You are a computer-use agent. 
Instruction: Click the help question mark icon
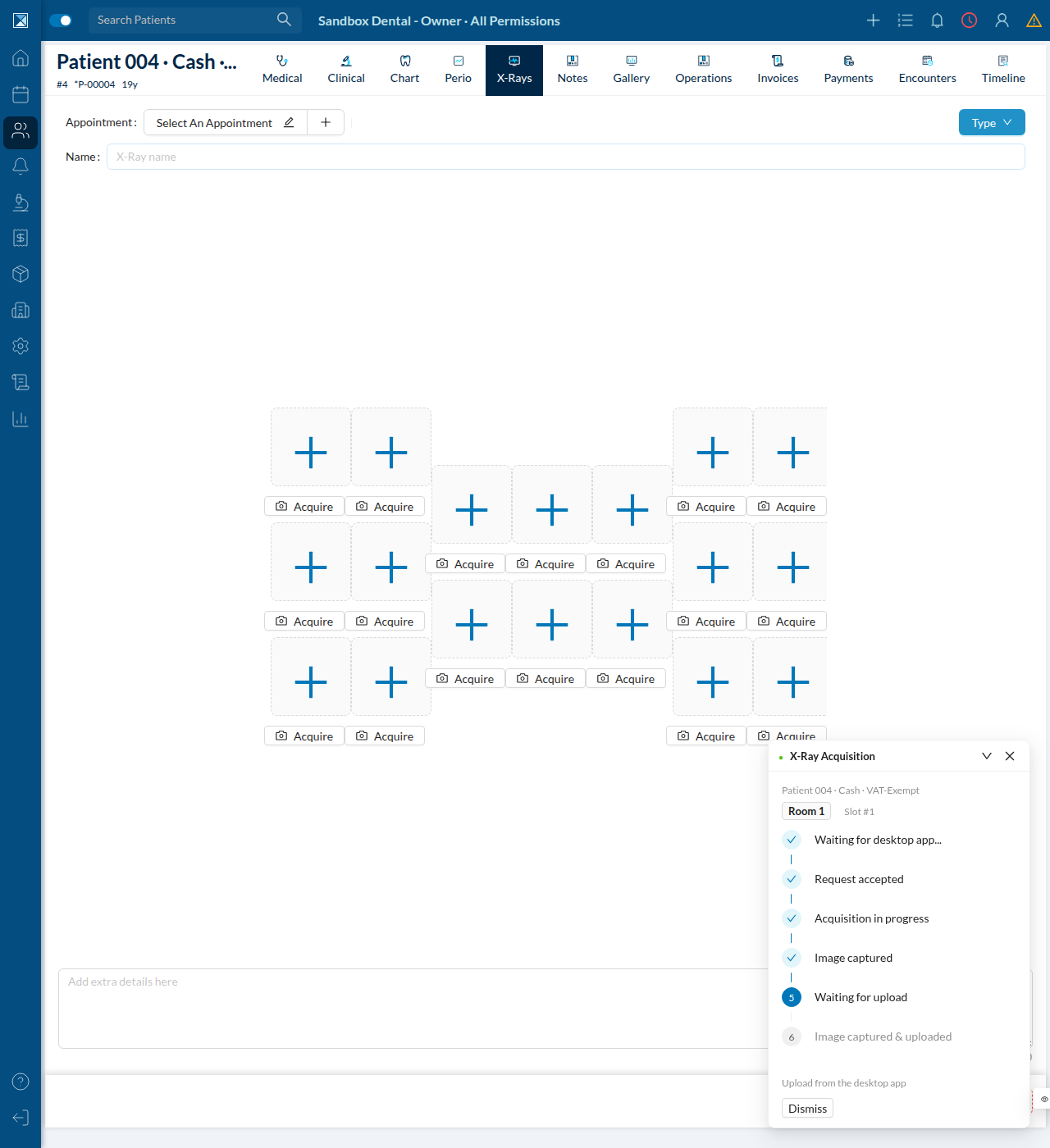(x=21, y=1082)
